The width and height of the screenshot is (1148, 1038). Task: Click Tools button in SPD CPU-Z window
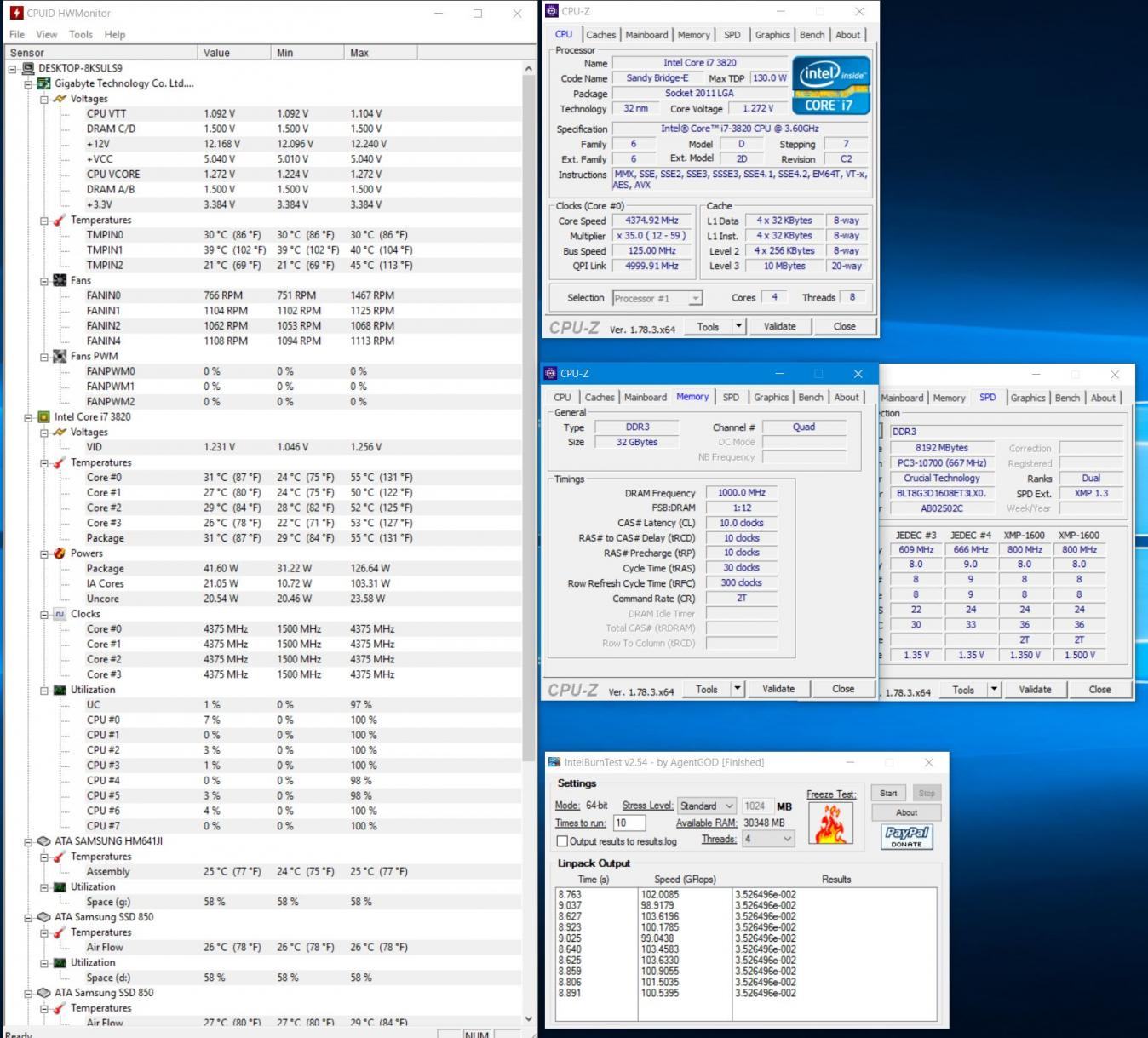pyautogui.click(x=963, y=690)
